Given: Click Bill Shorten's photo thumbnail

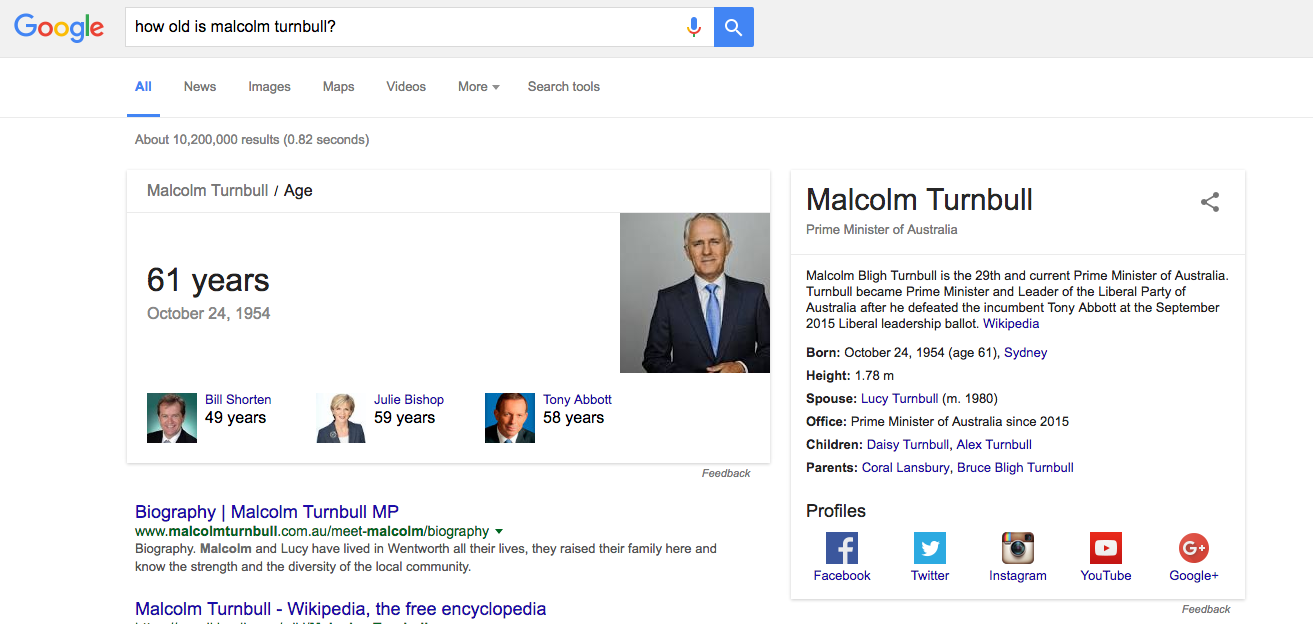Looking at the screenshot, I should pos(172,418).
